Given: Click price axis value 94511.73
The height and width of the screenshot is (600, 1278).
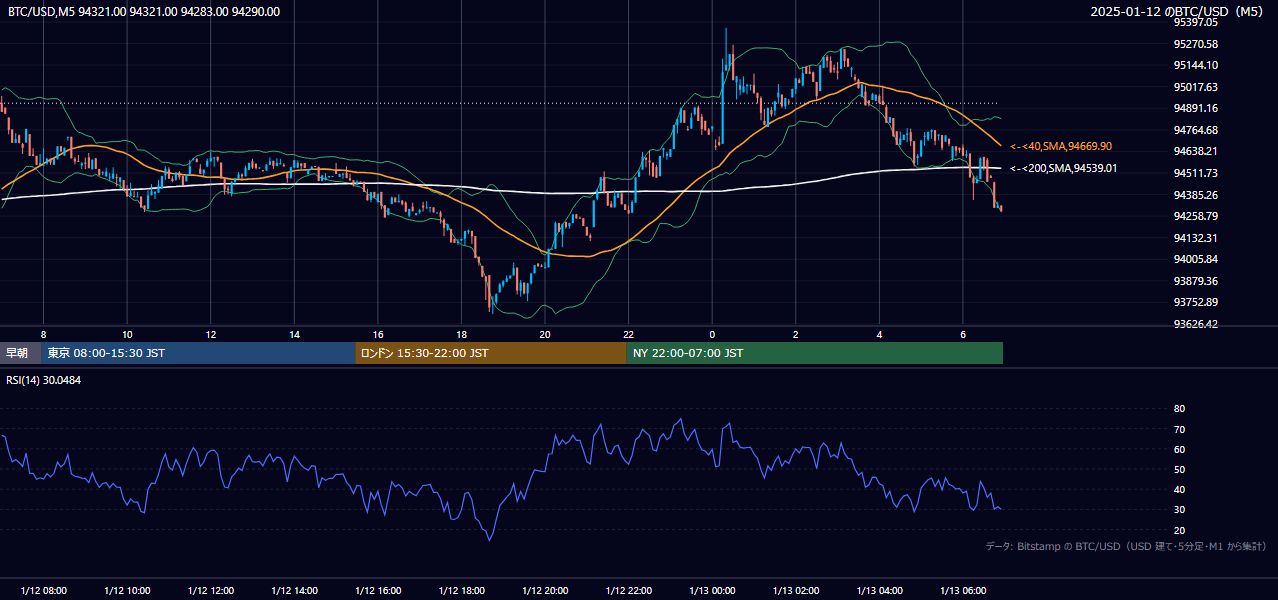Looking at the screenshot, I should tap(1196, 173).
